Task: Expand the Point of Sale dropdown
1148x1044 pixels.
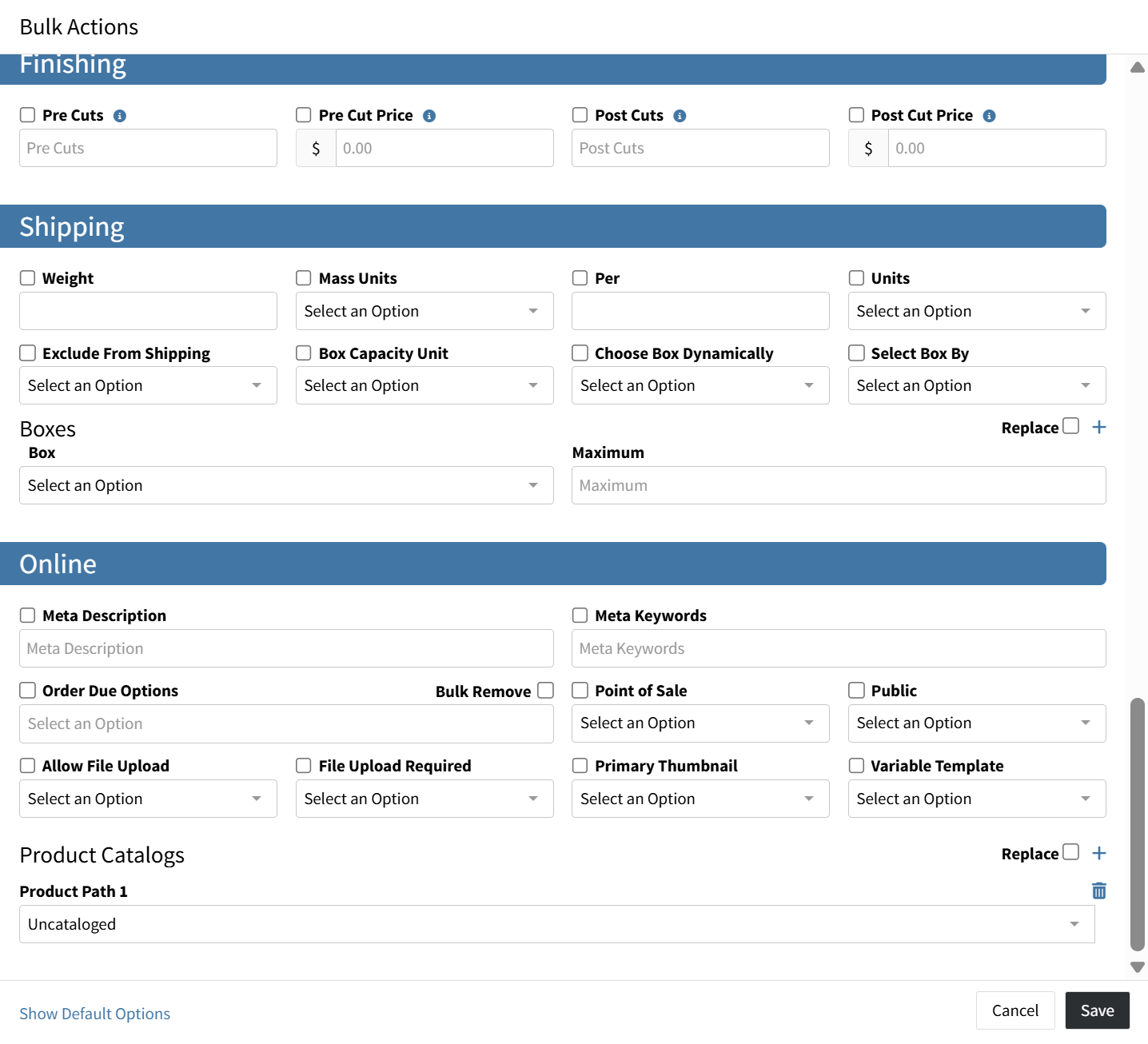Action: pyautogui.click(x=700, y=723)
